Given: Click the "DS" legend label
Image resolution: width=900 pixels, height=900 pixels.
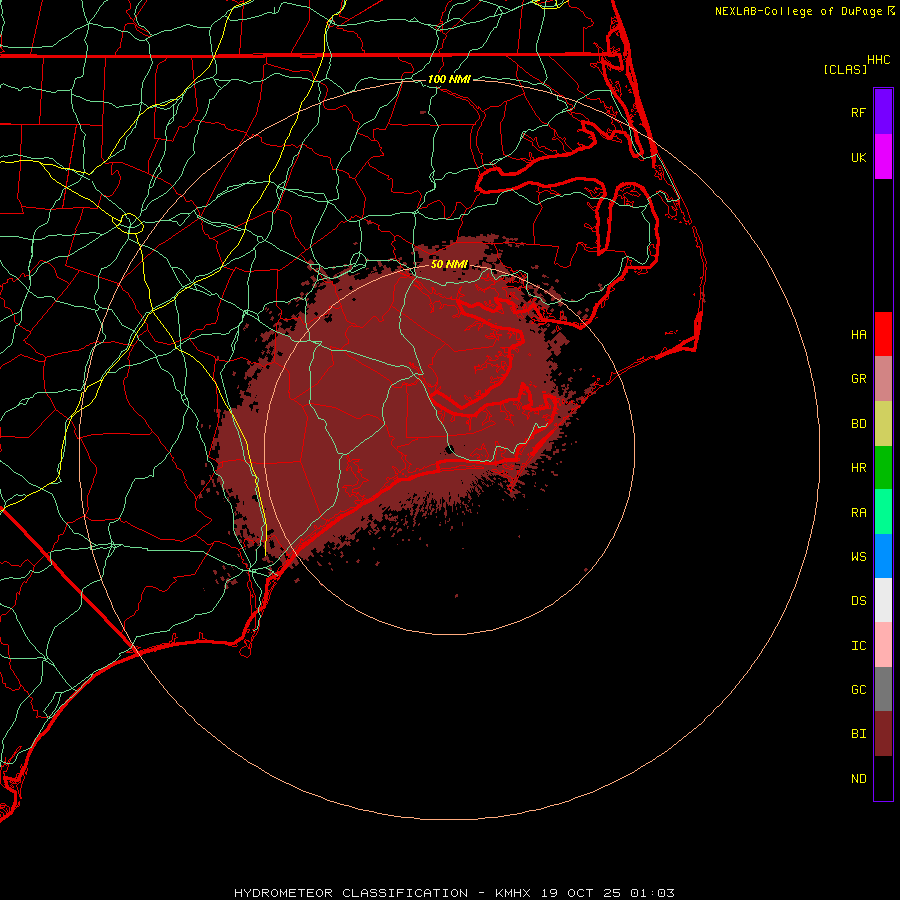Looking at the screenshot, I should tap(859, 601).
